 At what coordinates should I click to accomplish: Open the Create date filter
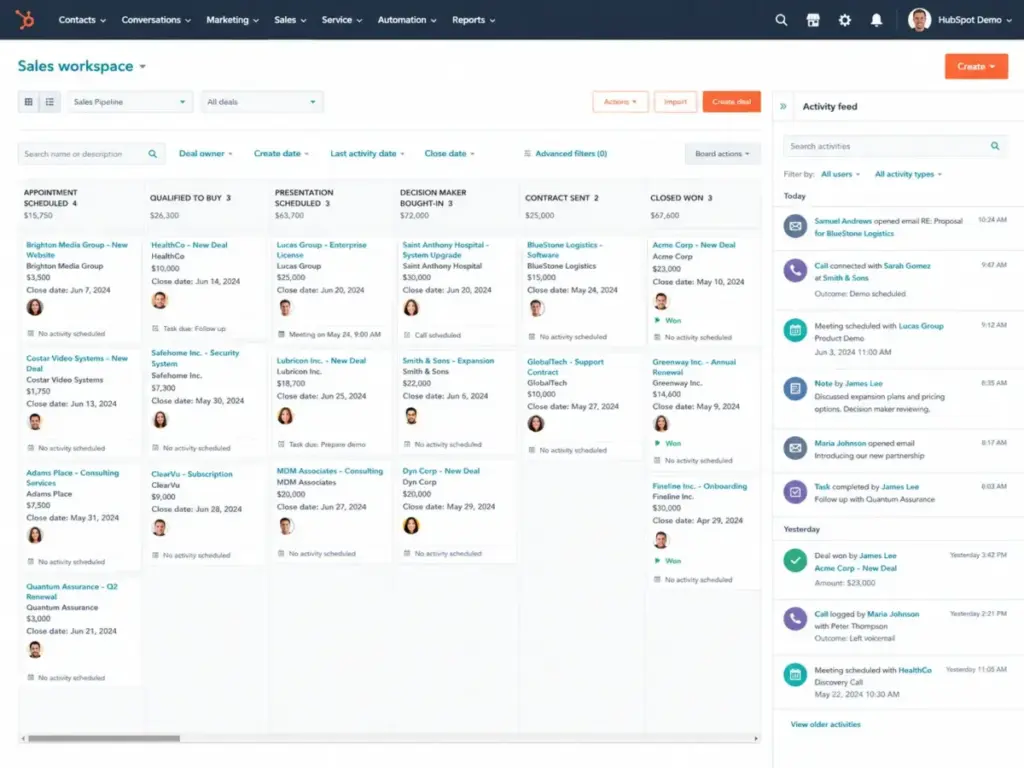[x=281, y=154]
